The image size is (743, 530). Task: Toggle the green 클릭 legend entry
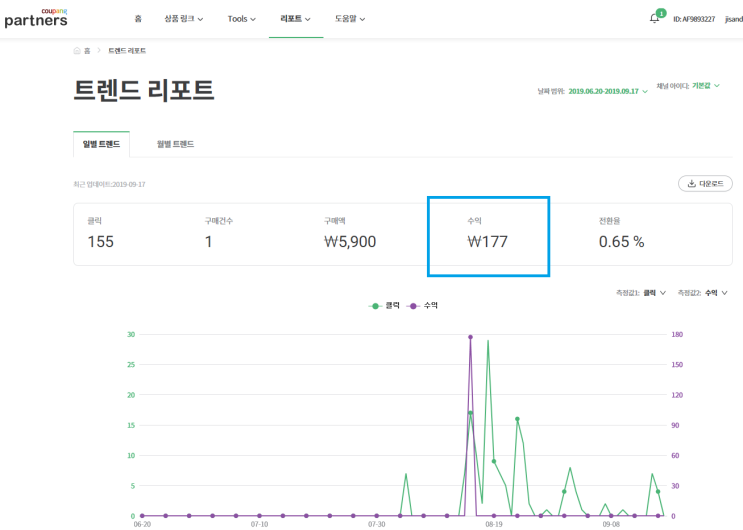click(x=384, y=306)
